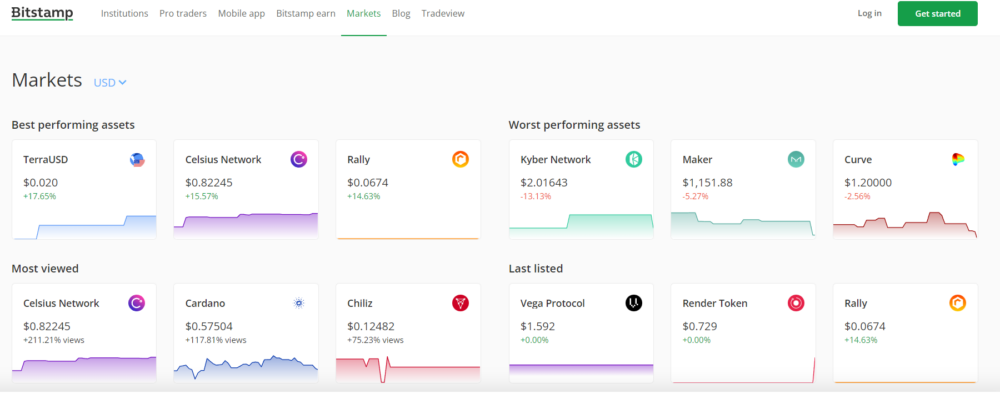Click Celsius Network icon under Most viewed

(137, 303)
